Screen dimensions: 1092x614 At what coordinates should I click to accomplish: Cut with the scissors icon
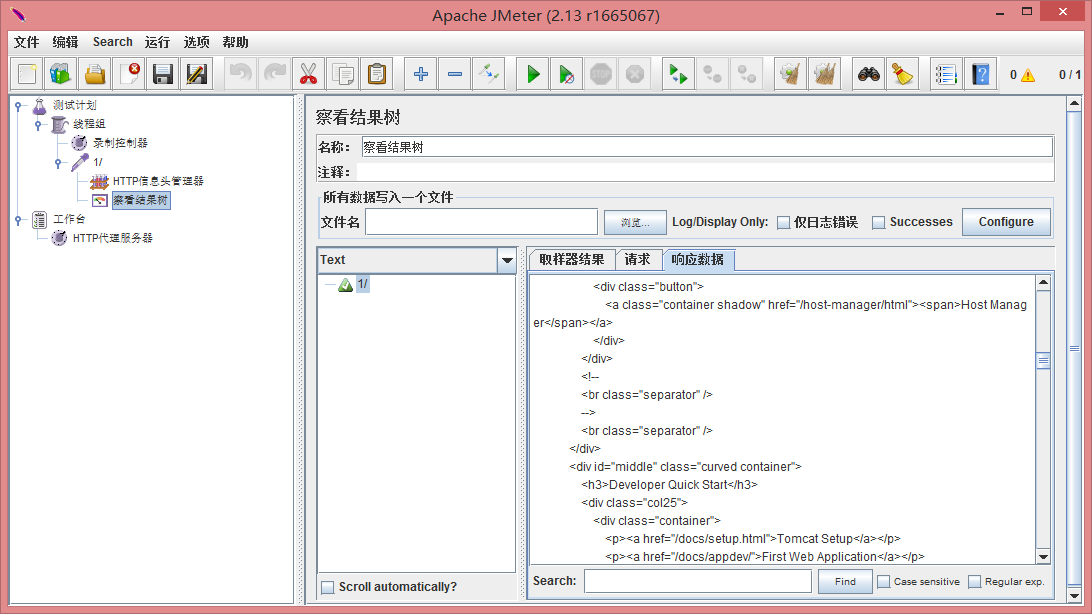pos(309,74)
